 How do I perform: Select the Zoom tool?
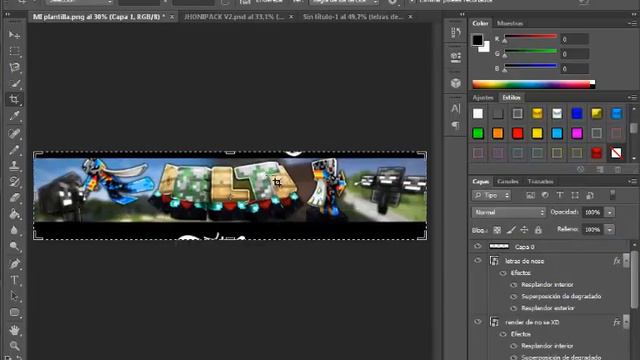pyautogui.click(x=14, y=346)
